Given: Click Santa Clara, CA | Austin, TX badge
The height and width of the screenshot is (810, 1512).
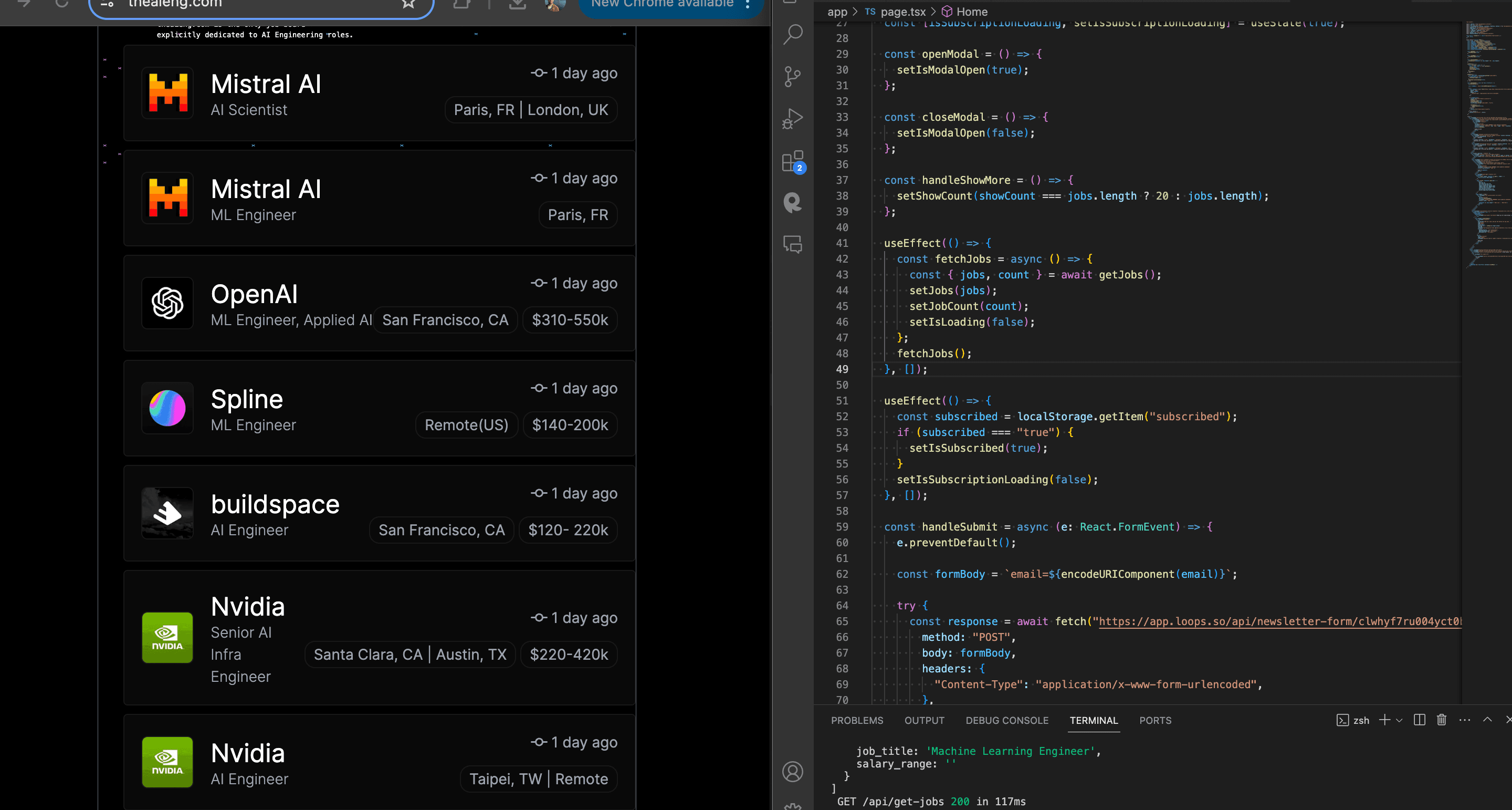Looking at the screenshot, I should pos(409,655).
